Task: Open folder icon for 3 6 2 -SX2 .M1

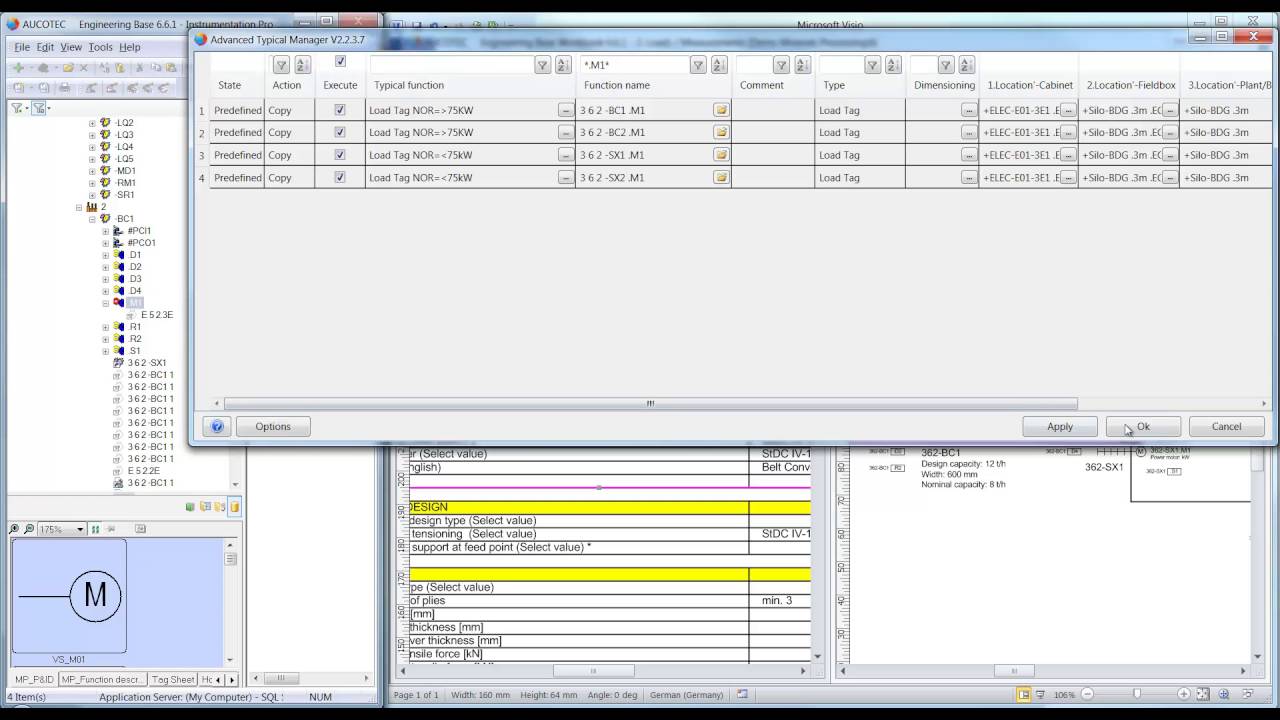Action: (720, 177)
